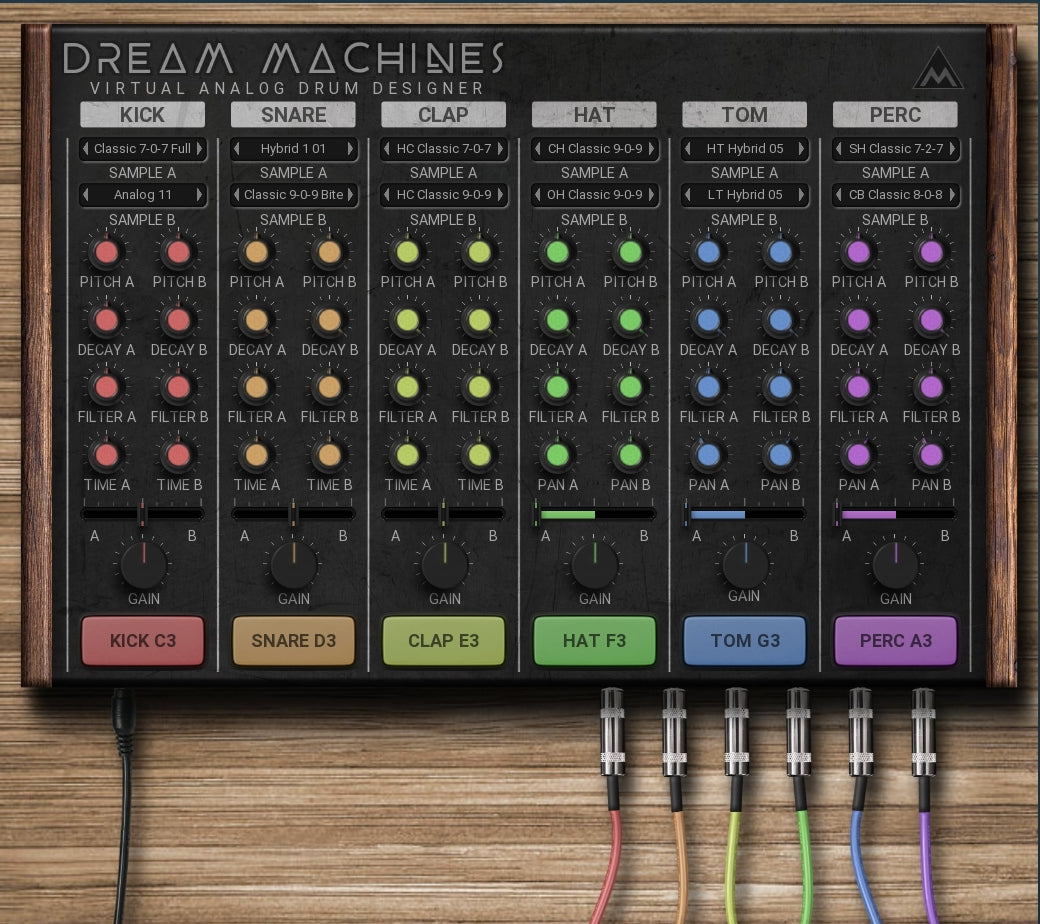Open the OH Classic 9-0-9 Sample B selector
The height and width of the screenshot is (924, 1040).
(x=594, y=195)
